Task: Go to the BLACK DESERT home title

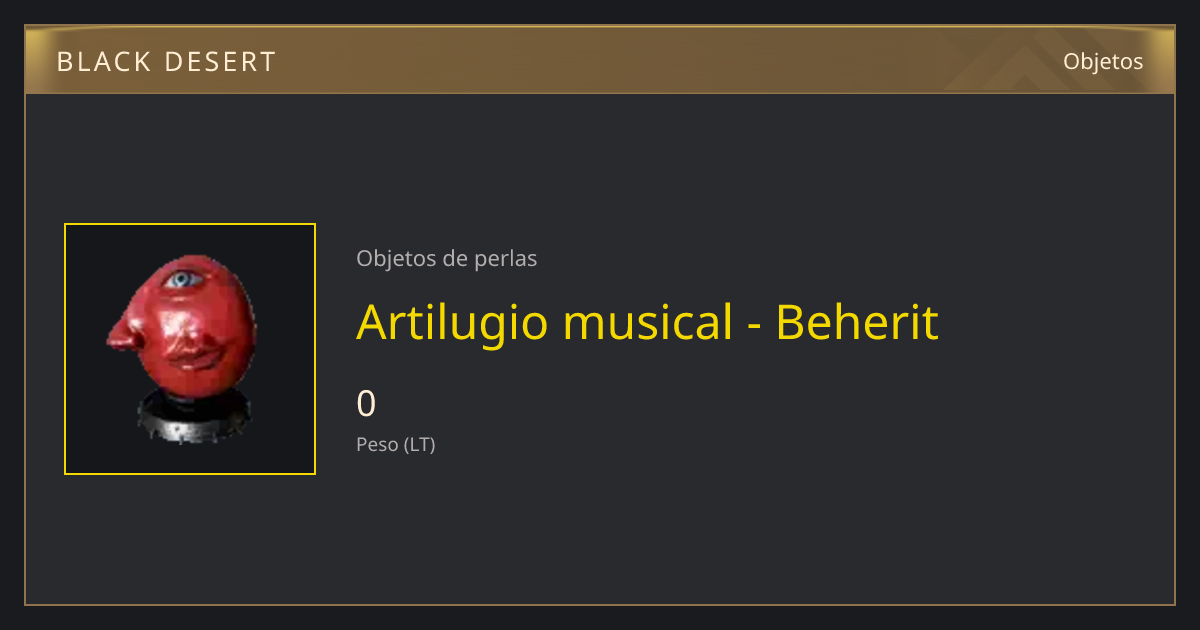Action: 166,62
